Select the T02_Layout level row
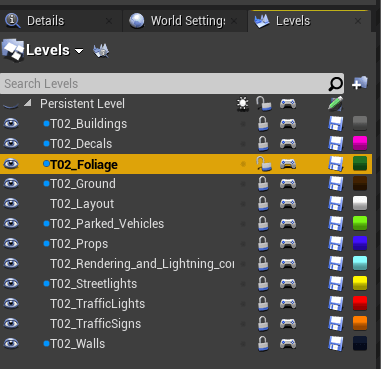 [x=186, y=204]
